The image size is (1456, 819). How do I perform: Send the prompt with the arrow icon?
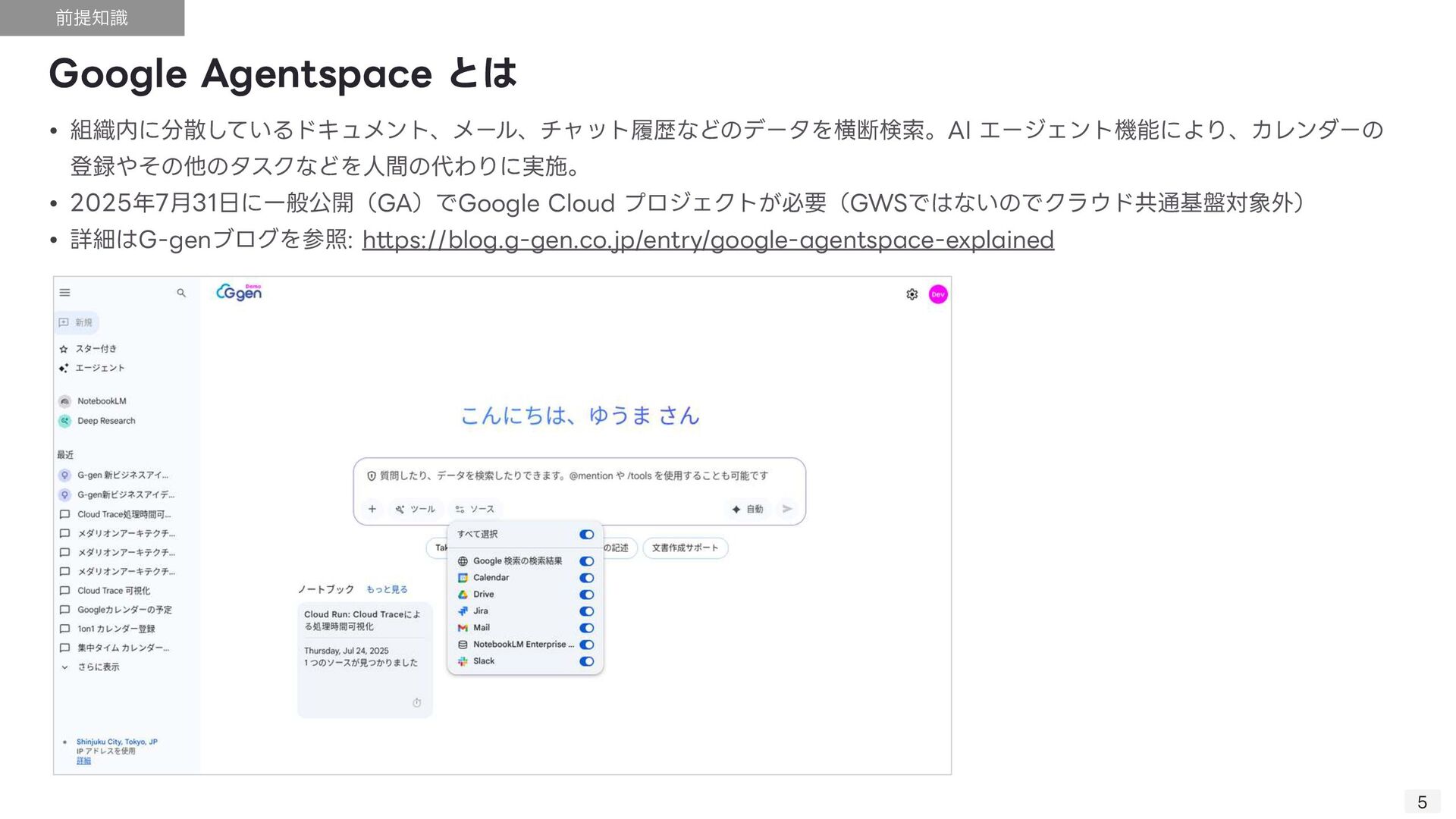coord(787,509)
